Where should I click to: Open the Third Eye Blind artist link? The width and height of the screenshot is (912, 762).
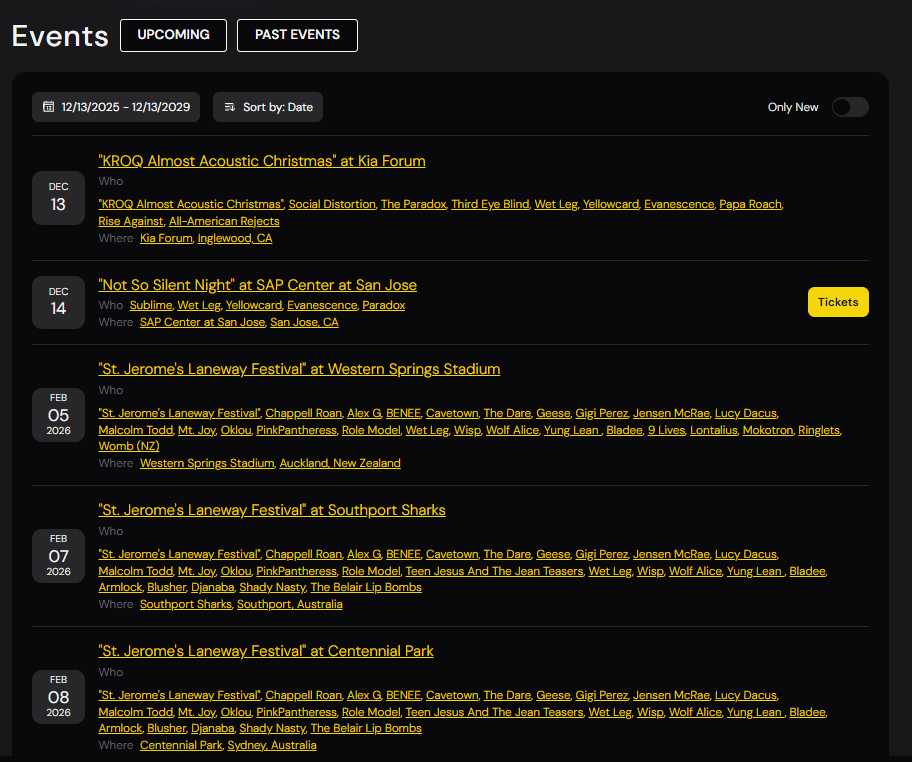coord(489,204)
